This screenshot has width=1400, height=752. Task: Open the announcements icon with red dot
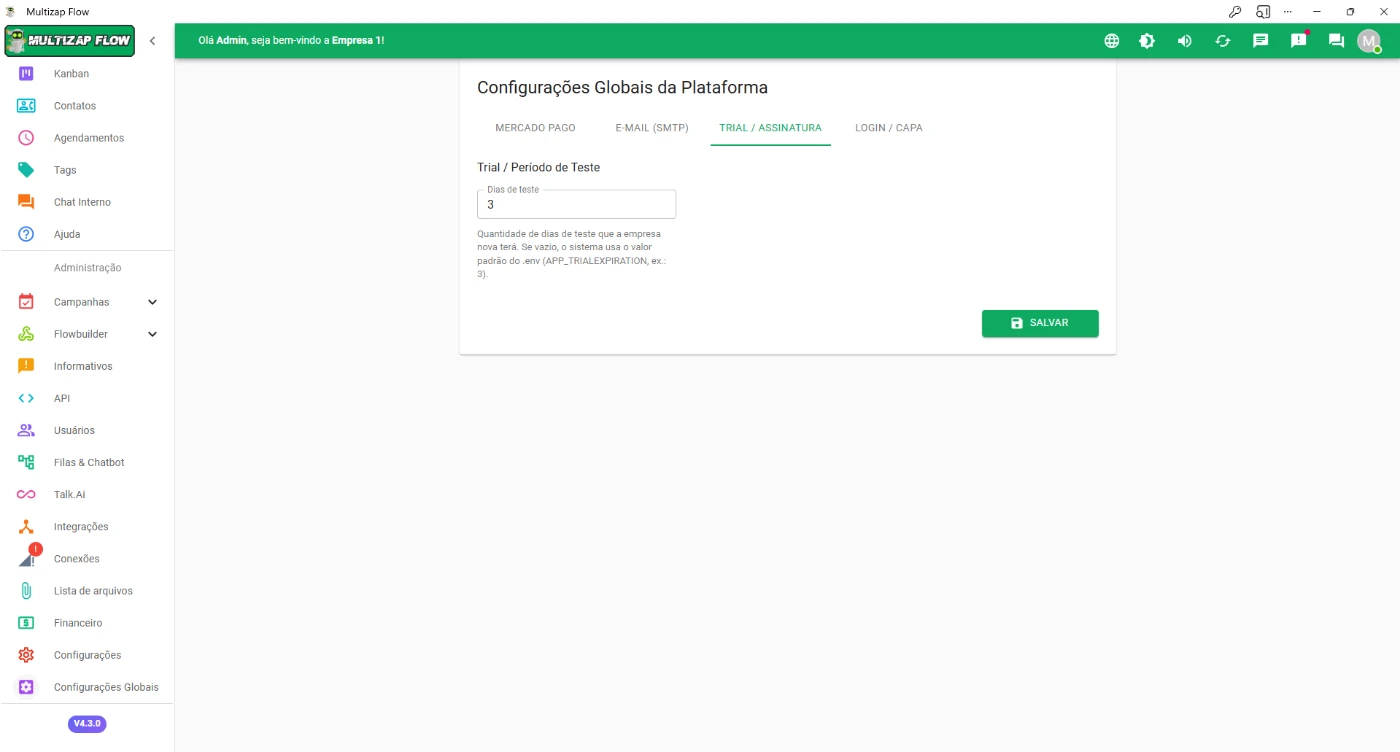[1298, 41]
